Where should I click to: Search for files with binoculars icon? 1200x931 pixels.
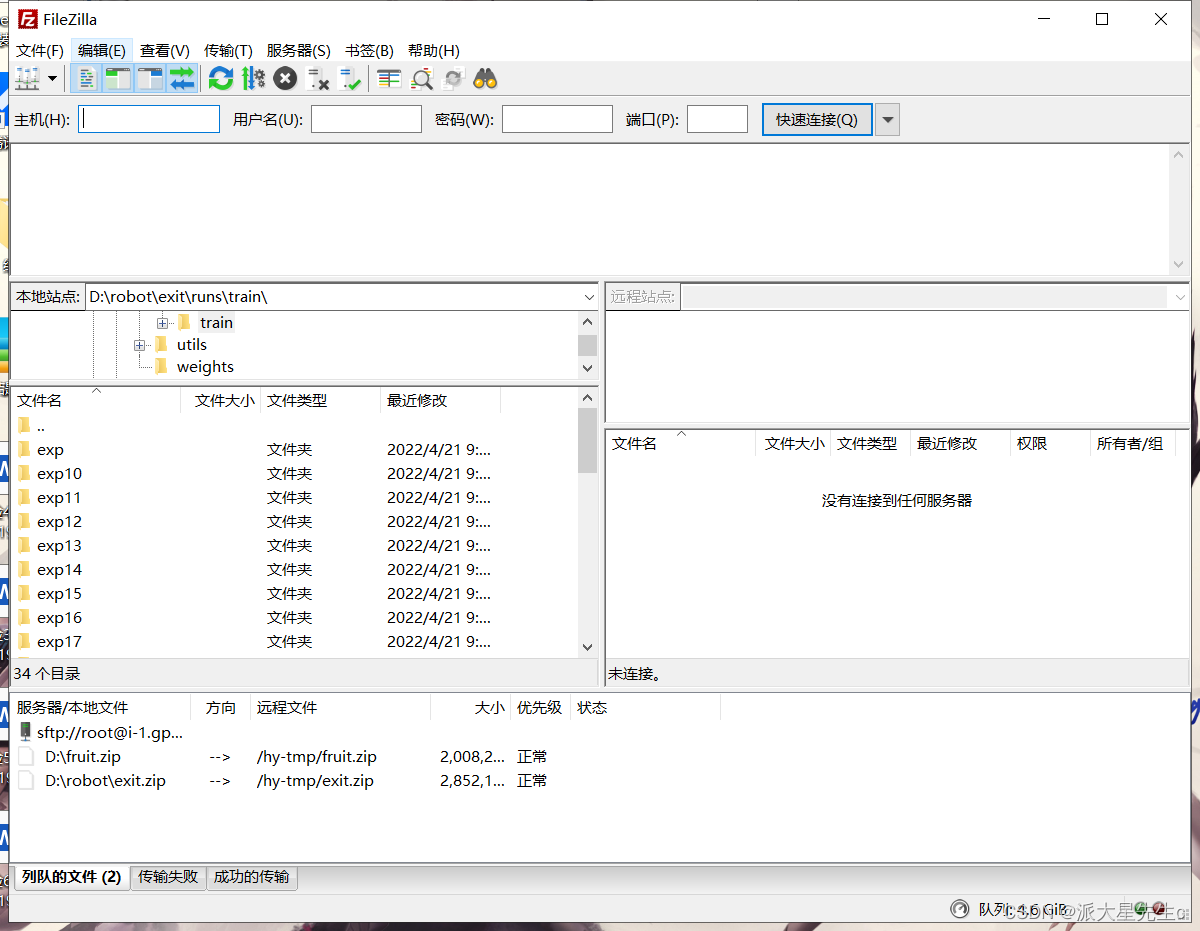pos(486,79)
